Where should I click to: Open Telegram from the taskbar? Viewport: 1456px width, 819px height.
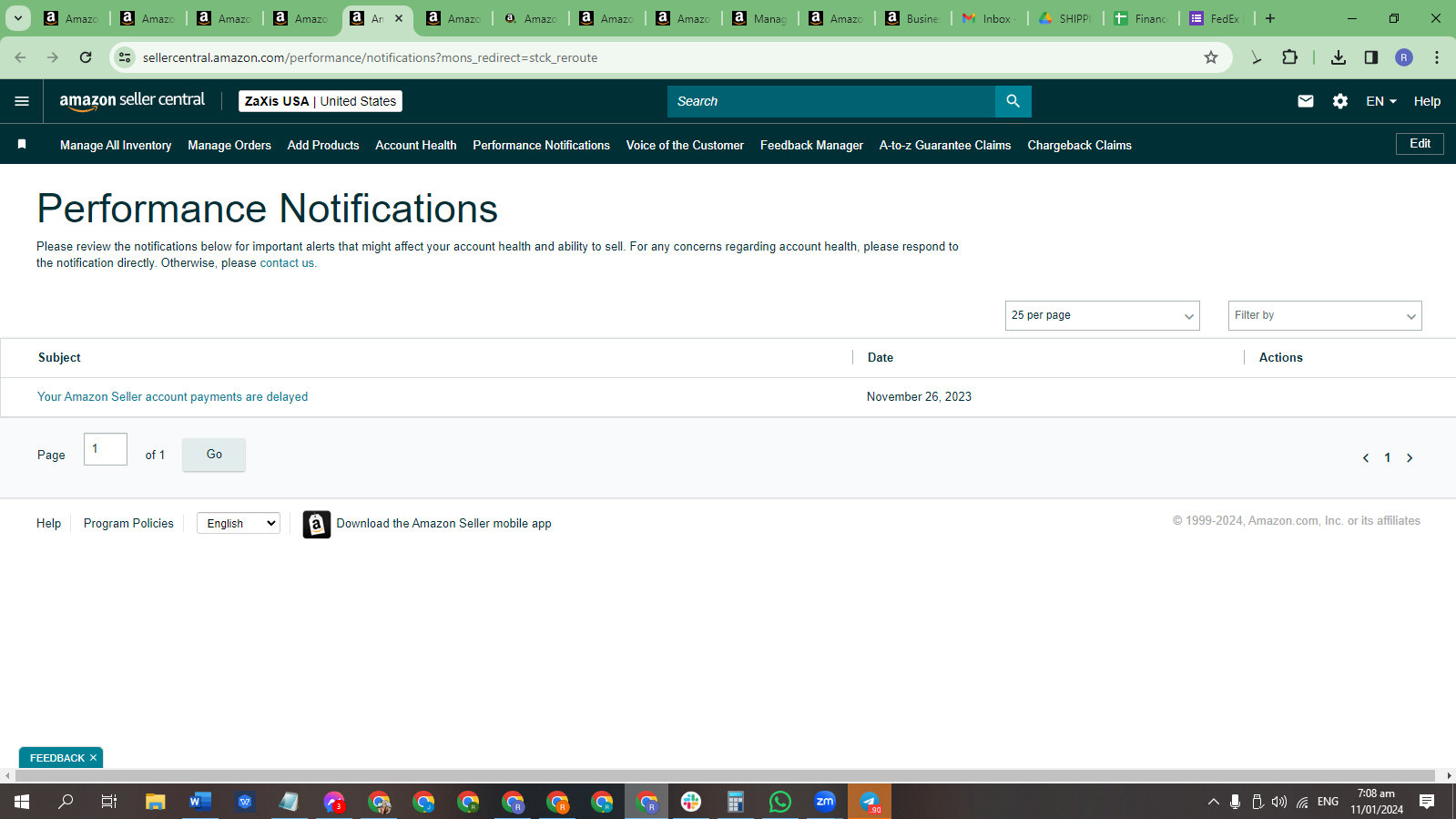(x=870, y=802)
